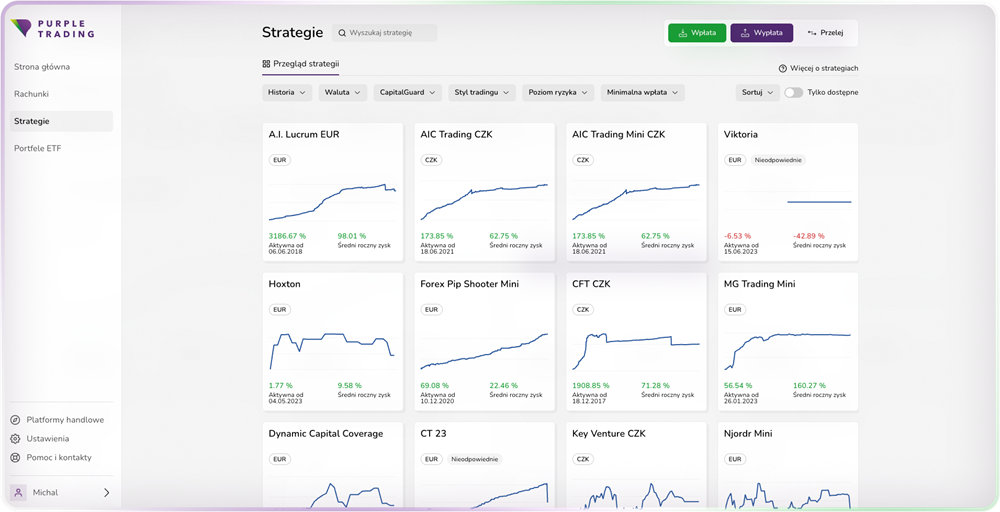The image size is (1000, 512).
Task: Click the Wyszukaj strategię search field
Action: 385,33
